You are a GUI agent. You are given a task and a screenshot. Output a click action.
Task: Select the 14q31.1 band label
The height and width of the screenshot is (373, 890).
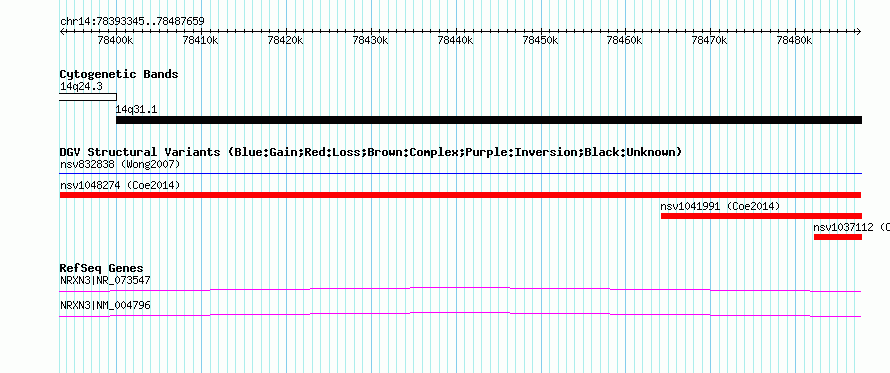tap(136, 110)
